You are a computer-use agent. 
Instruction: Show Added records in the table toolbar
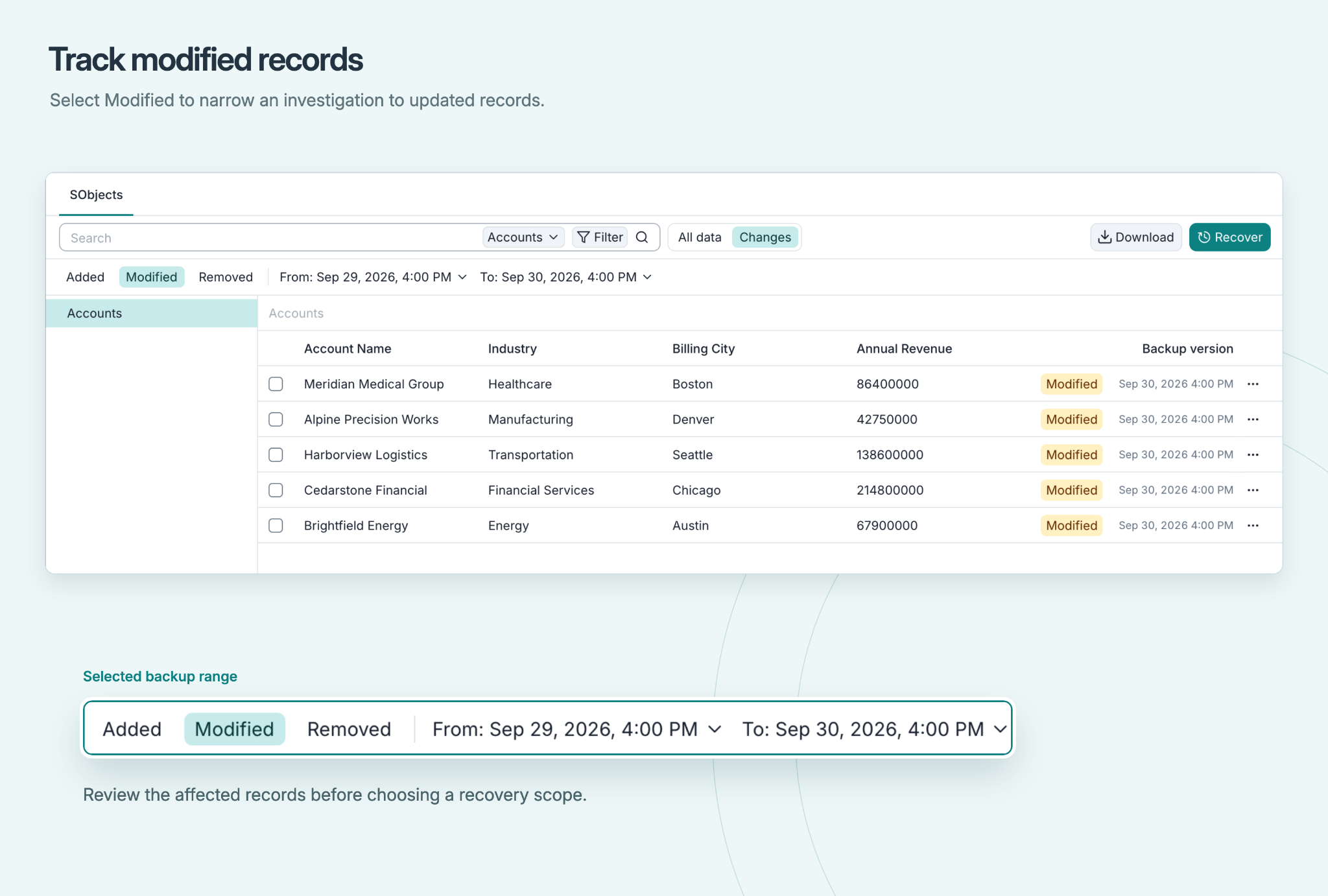coord(85,277)
